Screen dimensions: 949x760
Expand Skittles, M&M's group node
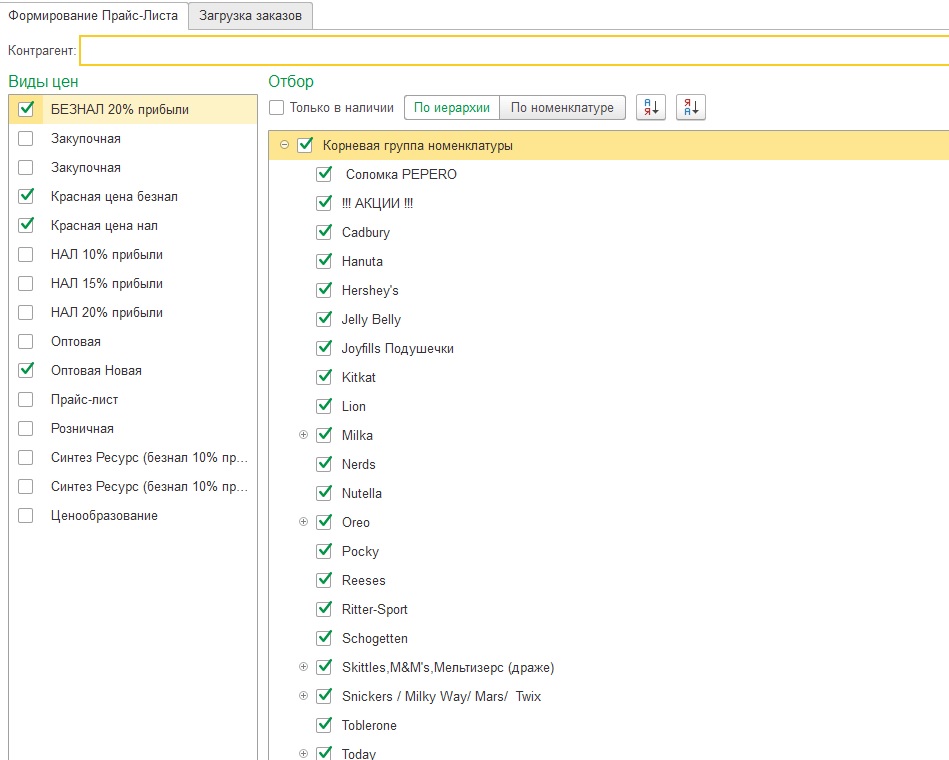pos(304,667)
